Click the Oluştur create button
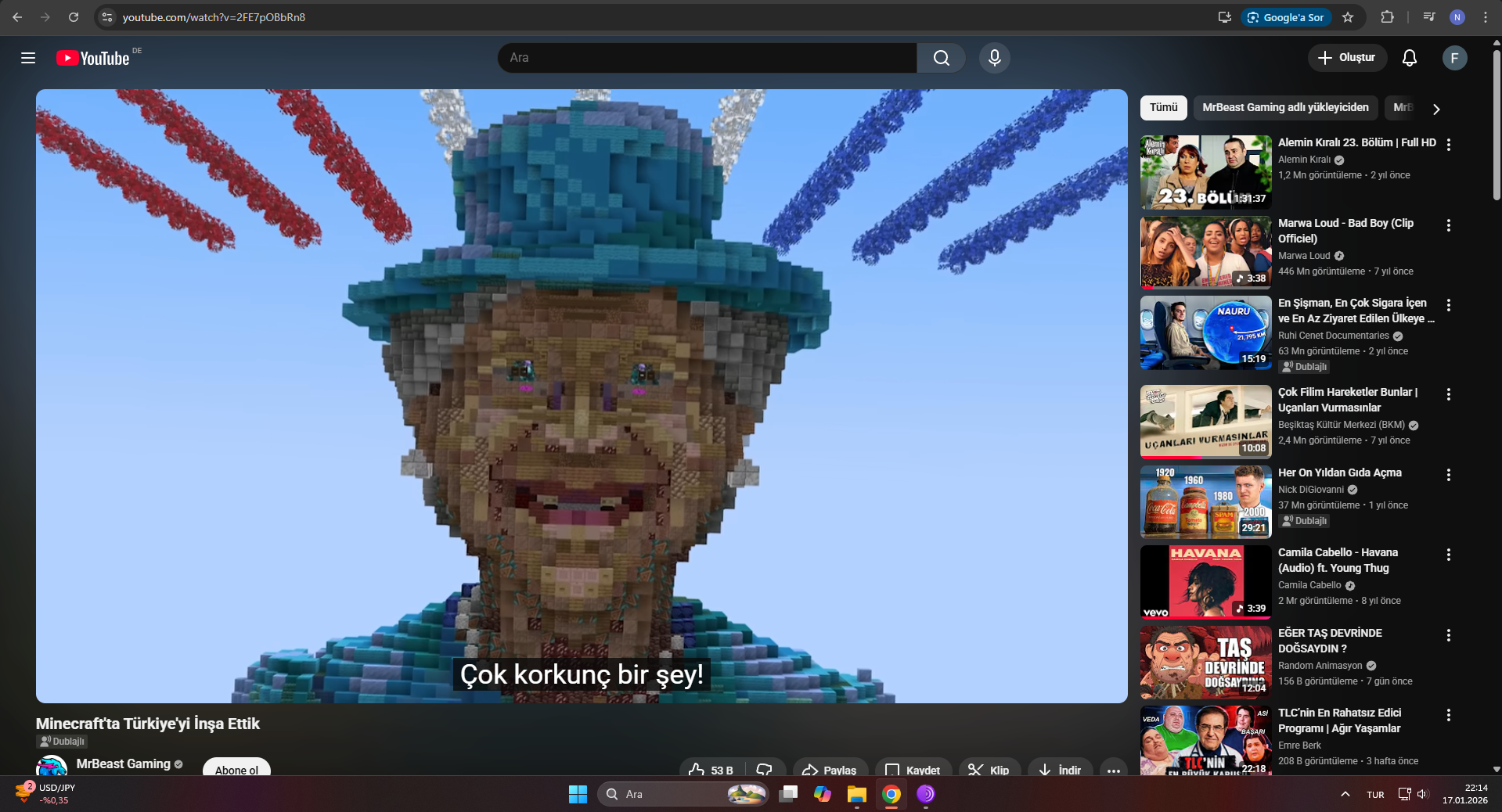The image size is (1502, 812). tap(1347, 58)
